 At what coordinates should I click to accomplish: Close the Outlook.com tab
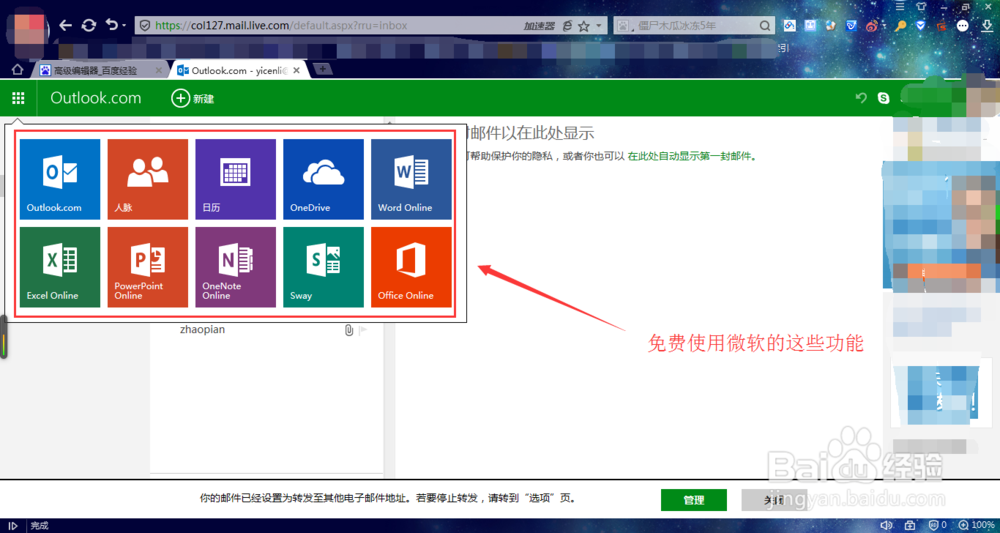(x=296, y=71)
